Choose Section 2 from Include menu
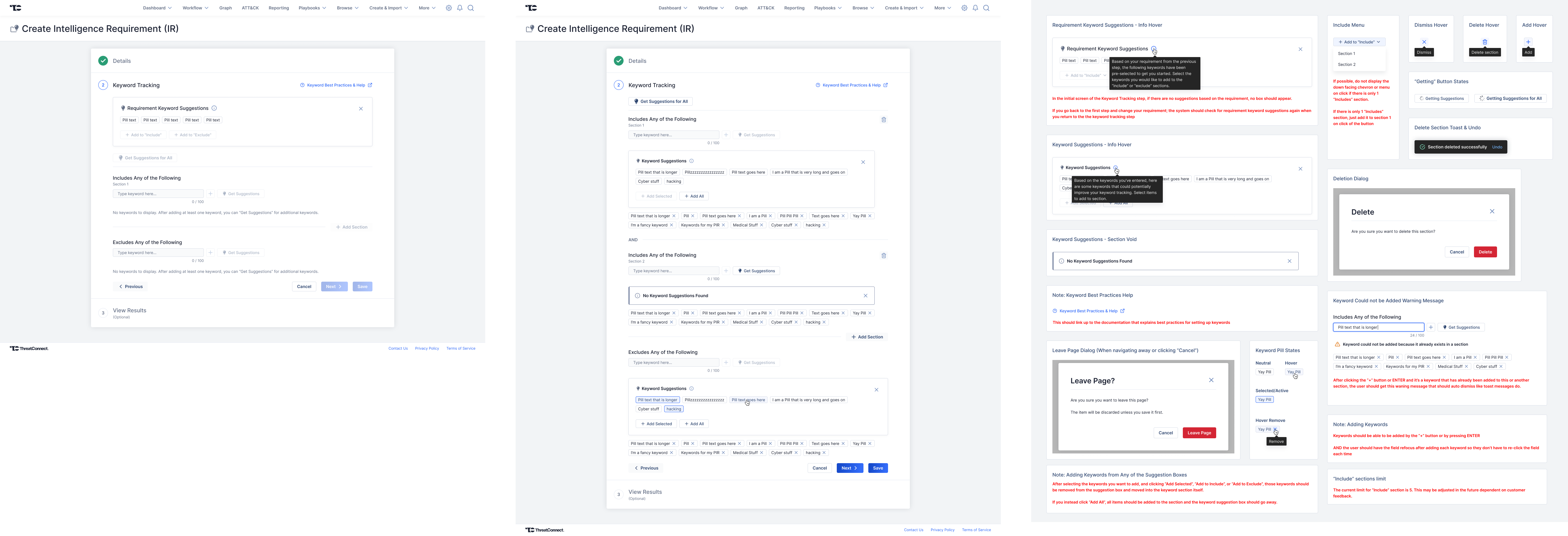This screenshot has height=536, width=1568. (1346, 65)
